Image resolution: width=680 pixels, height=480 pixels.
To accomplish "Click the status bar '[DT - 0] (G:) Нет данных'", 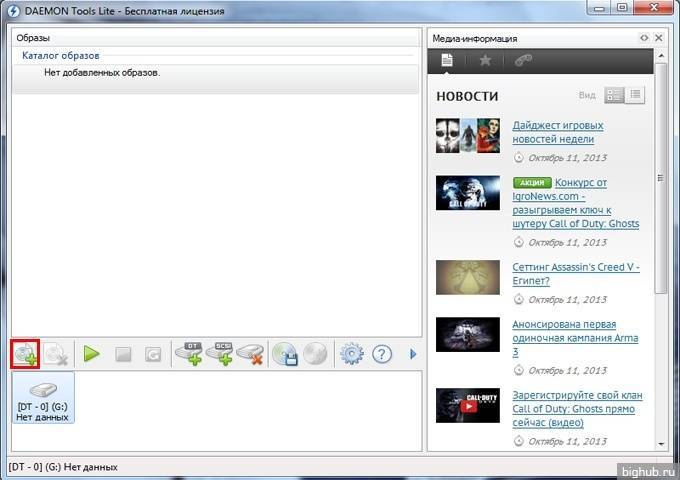I will pos(63,467).
